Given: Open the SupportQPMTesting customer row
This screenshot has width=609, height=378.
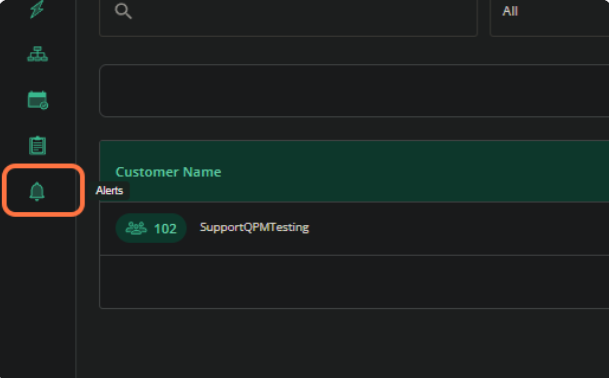Looking at the screenshot, I should click(354, 228).
